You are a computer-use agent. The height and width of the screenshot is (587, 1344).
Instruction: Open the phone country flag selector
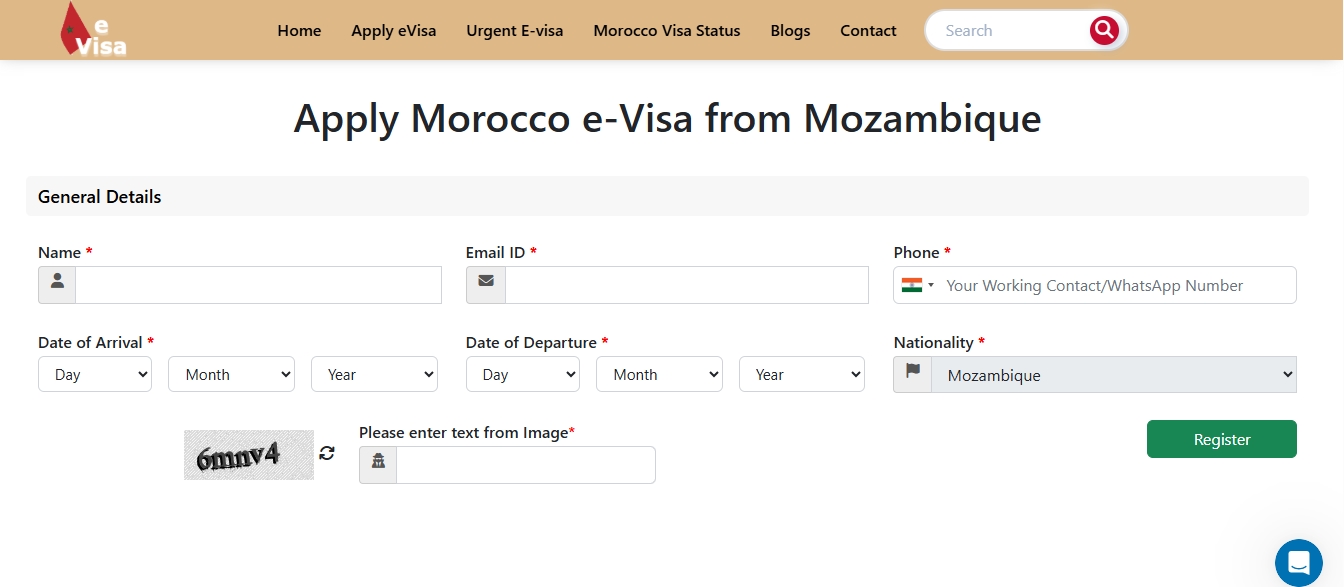click(917, 285)
